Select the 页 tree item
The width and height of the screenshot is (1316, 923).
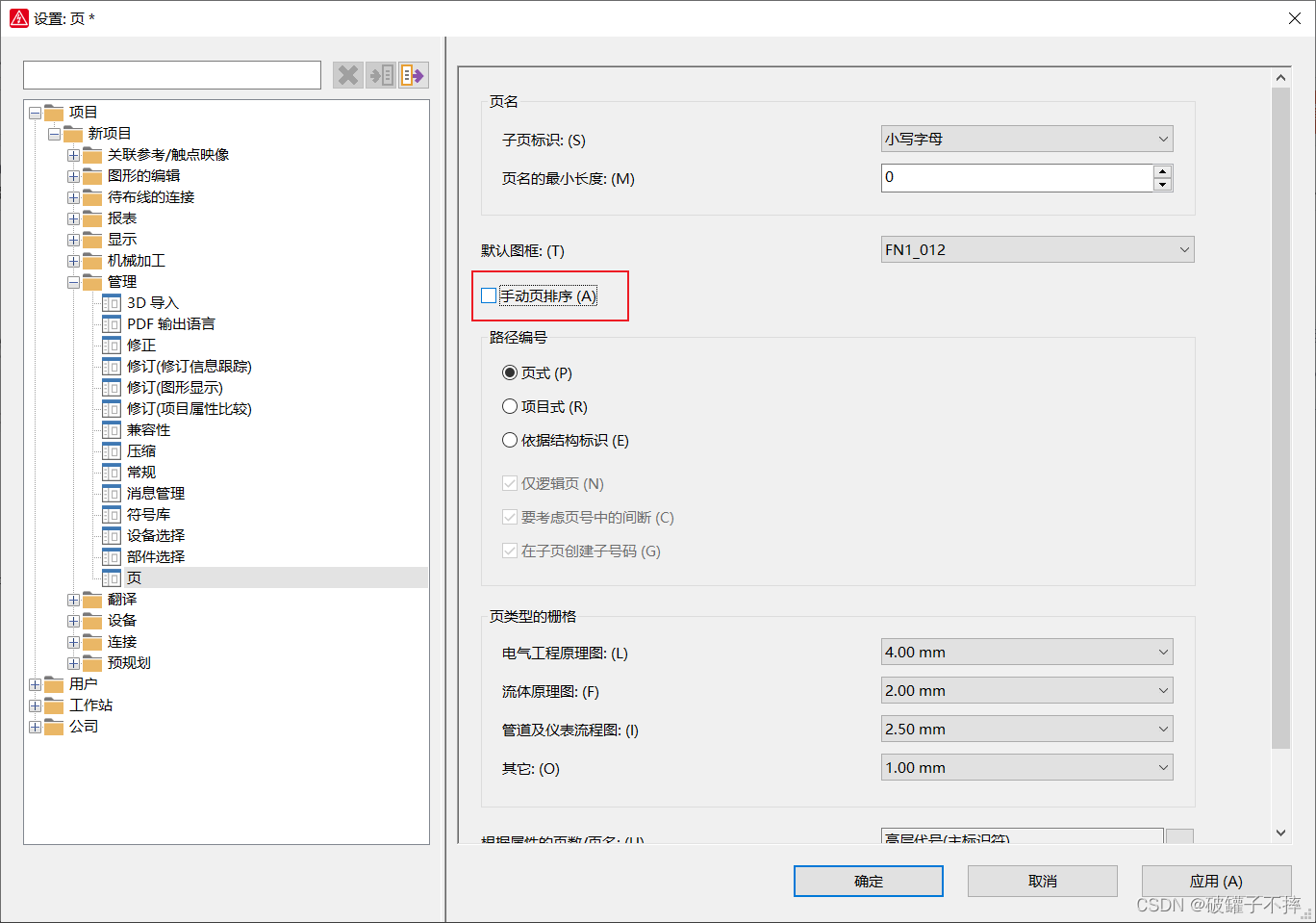(134, 578)
